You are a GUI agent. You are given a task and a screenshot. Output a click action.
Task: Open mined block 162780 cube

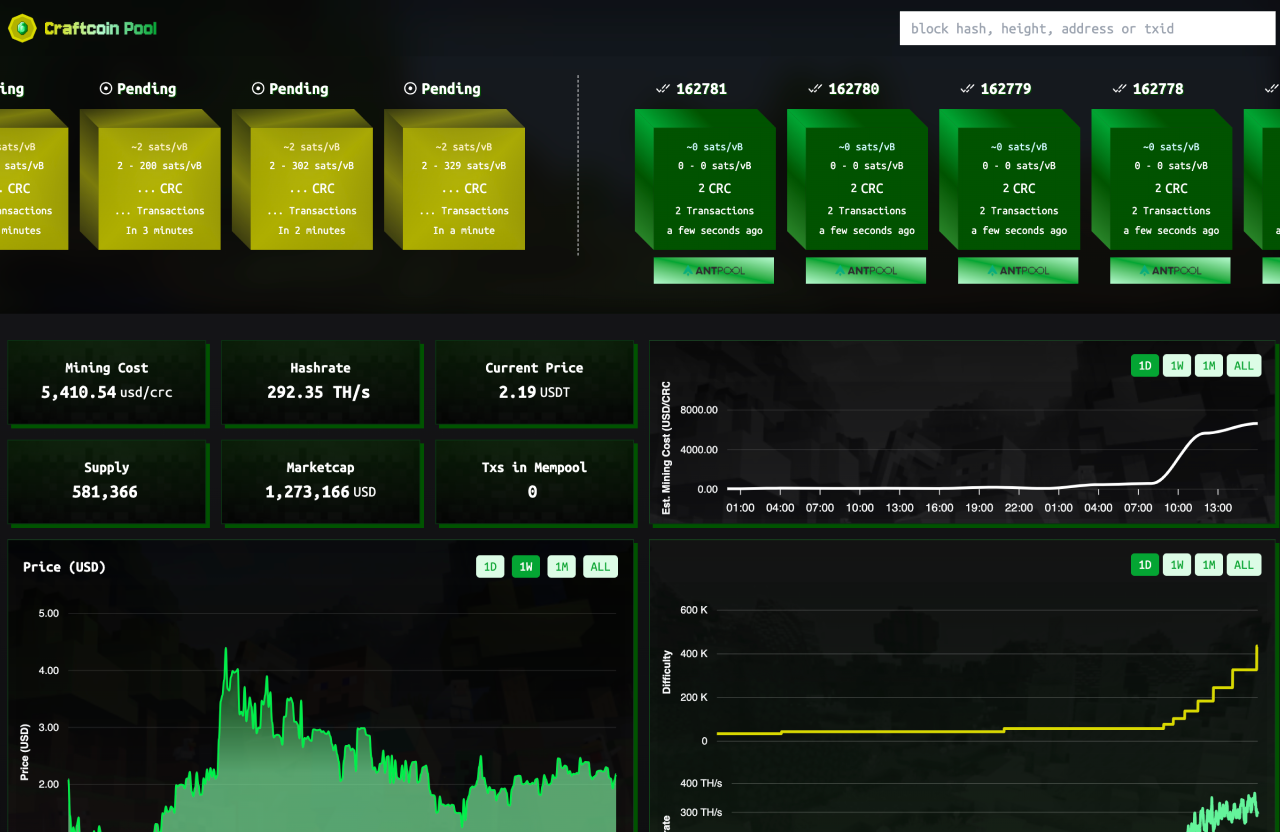857,180
